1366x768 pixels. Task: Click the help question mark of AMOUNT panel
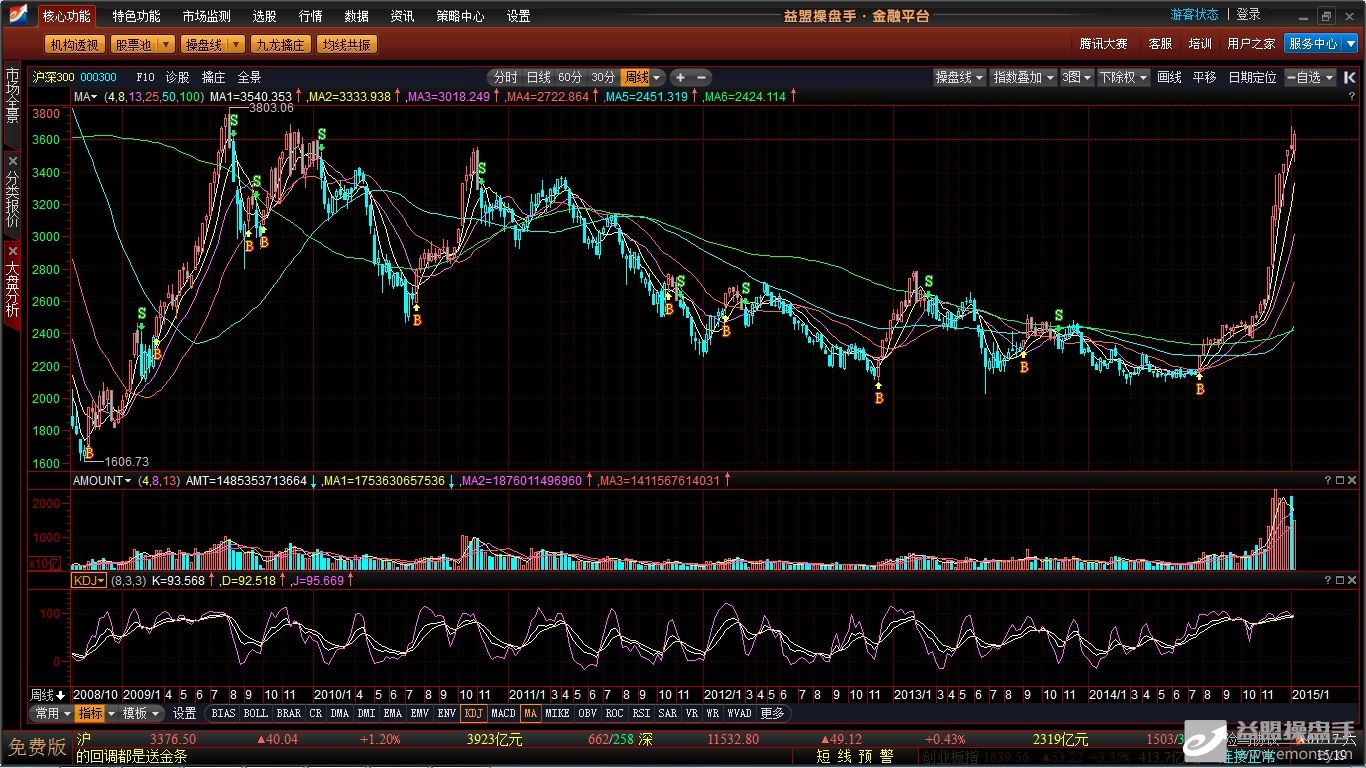(x=1328, y=481)
